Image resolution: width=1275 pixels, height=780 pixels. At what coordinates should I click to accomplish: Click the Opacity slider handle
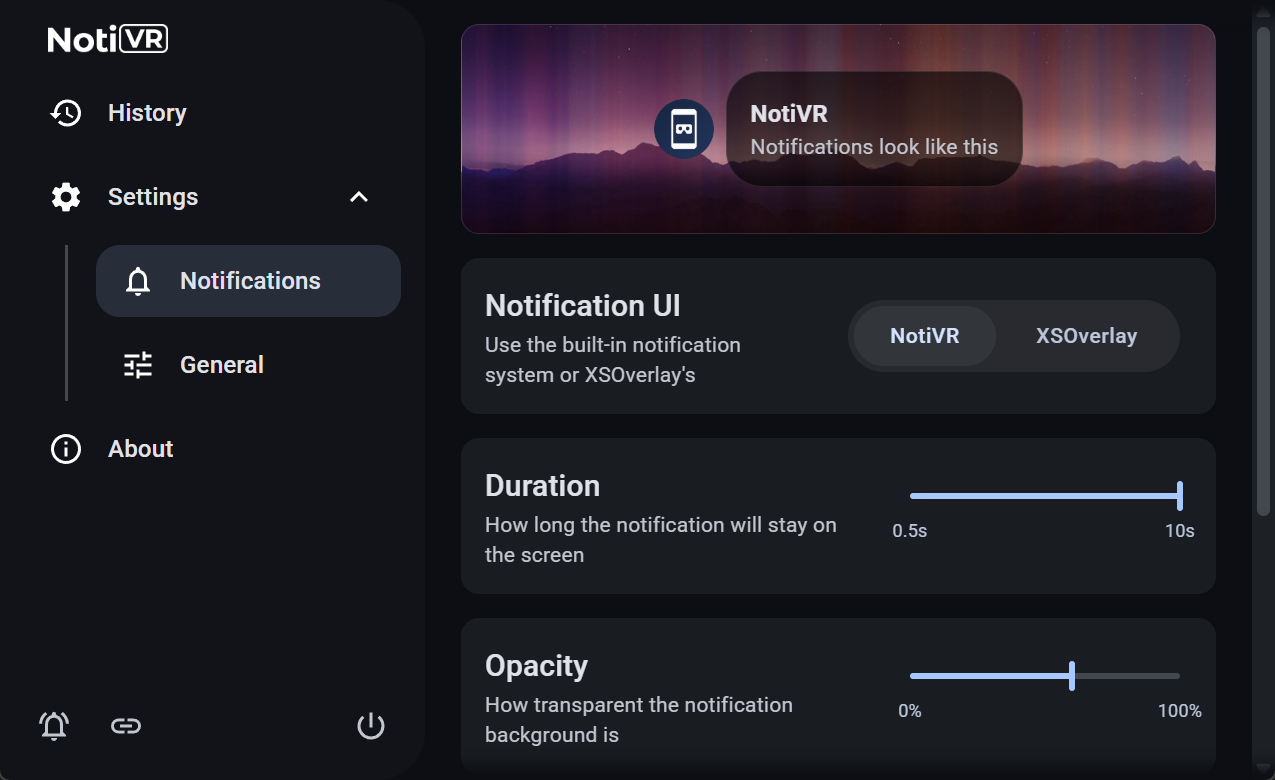tap(1072, 676)
